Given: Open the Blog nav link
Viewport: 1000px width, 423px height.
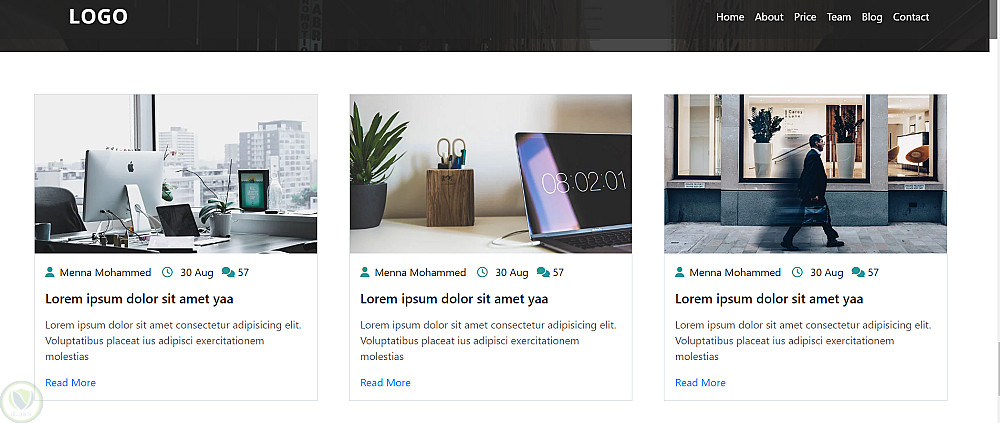Looking at the screenshot, I should [x=872, y=17].
